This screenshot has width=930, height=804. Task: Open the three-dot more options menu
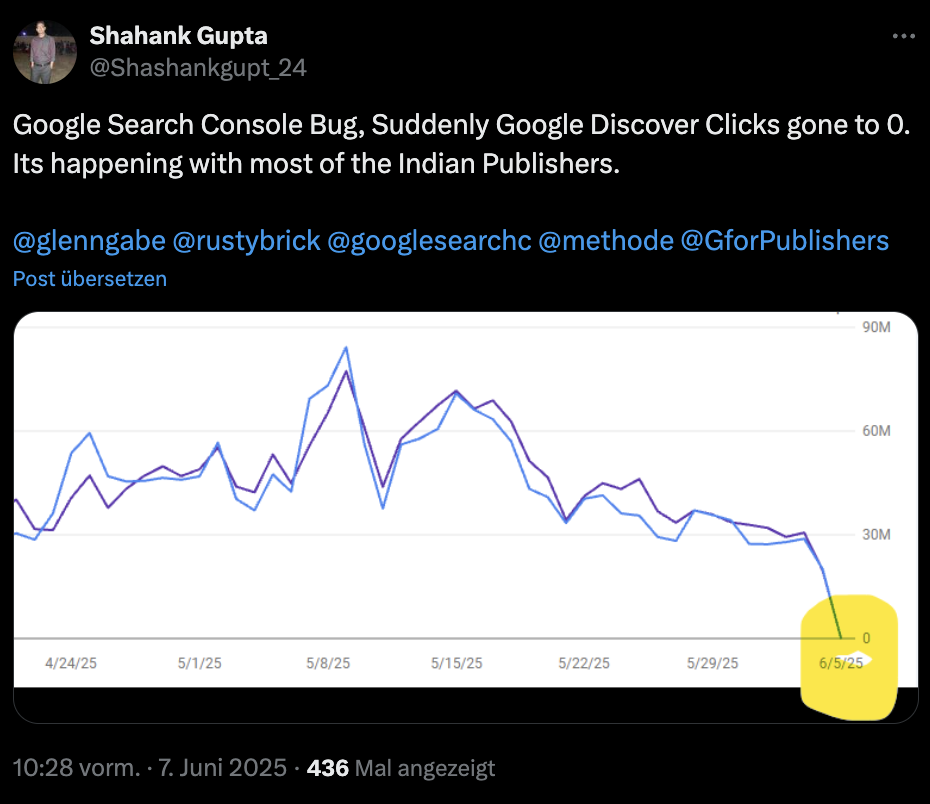[x=902, y=36]
